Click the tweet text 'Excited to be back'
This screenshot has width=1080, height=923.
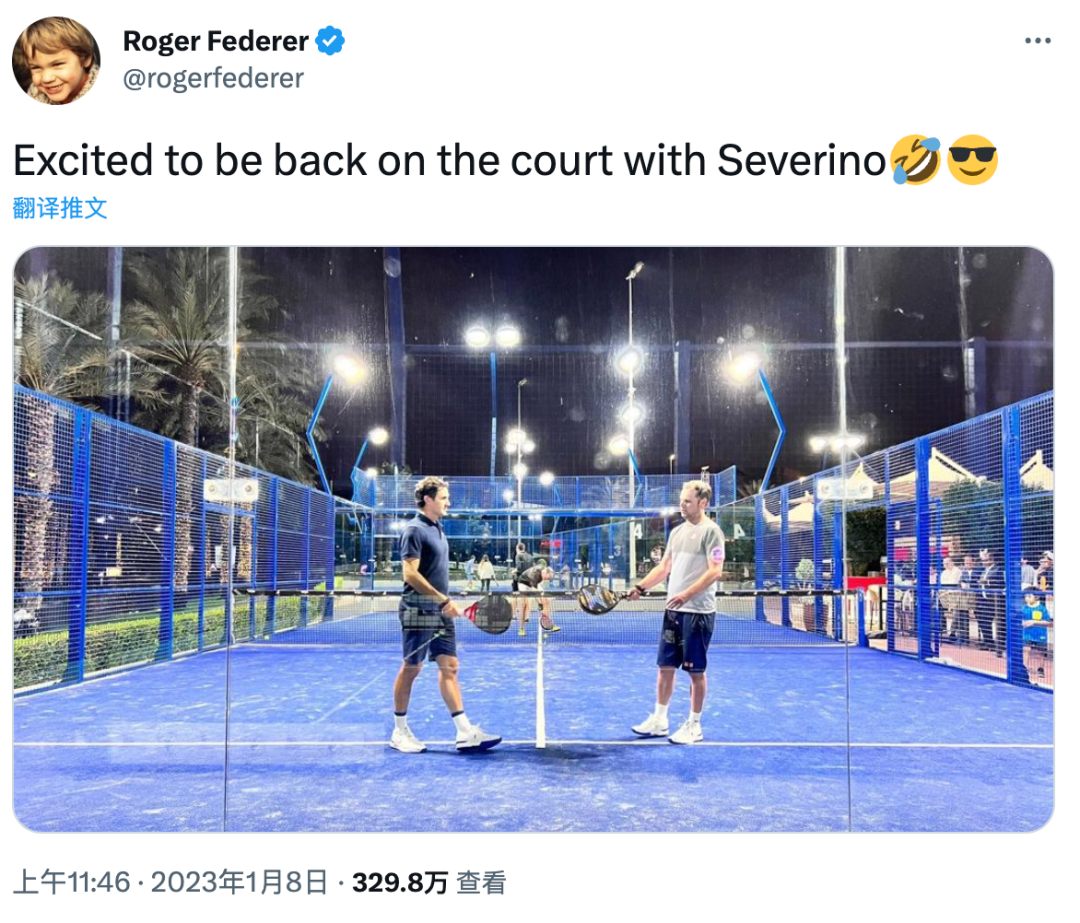pyautogui.click(x=190, y=160)
